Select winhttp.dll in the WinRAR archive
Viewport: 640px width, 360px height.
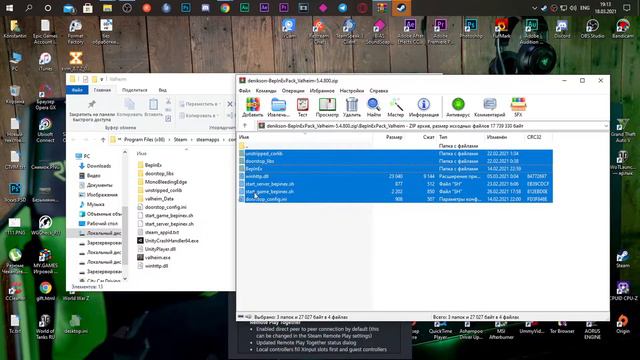point(395,176)
